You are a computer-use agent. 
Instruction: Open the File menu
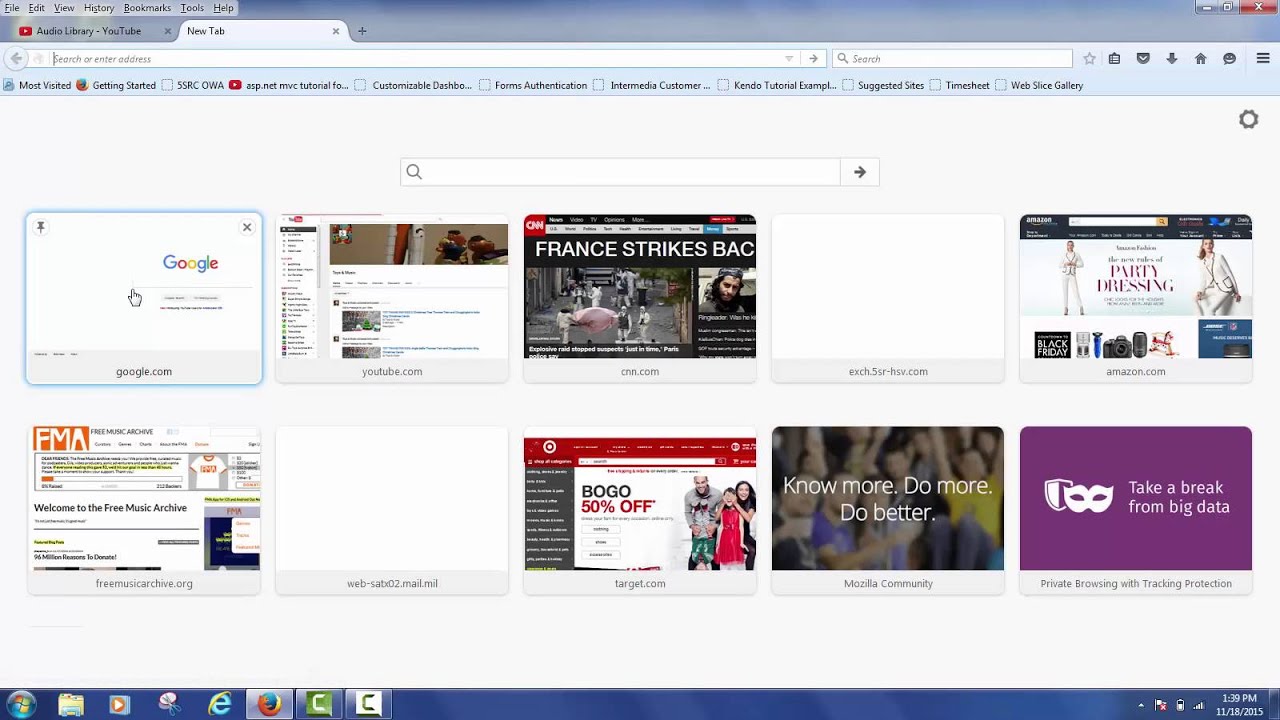[x=12, y=8]
